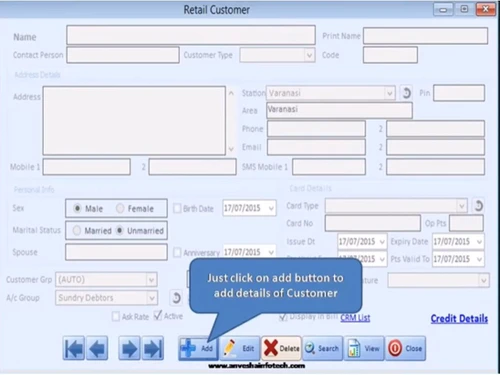Screen dimensions: 500x375
Task: Minimize the Retail Customer window
Action: click(443, 9)
